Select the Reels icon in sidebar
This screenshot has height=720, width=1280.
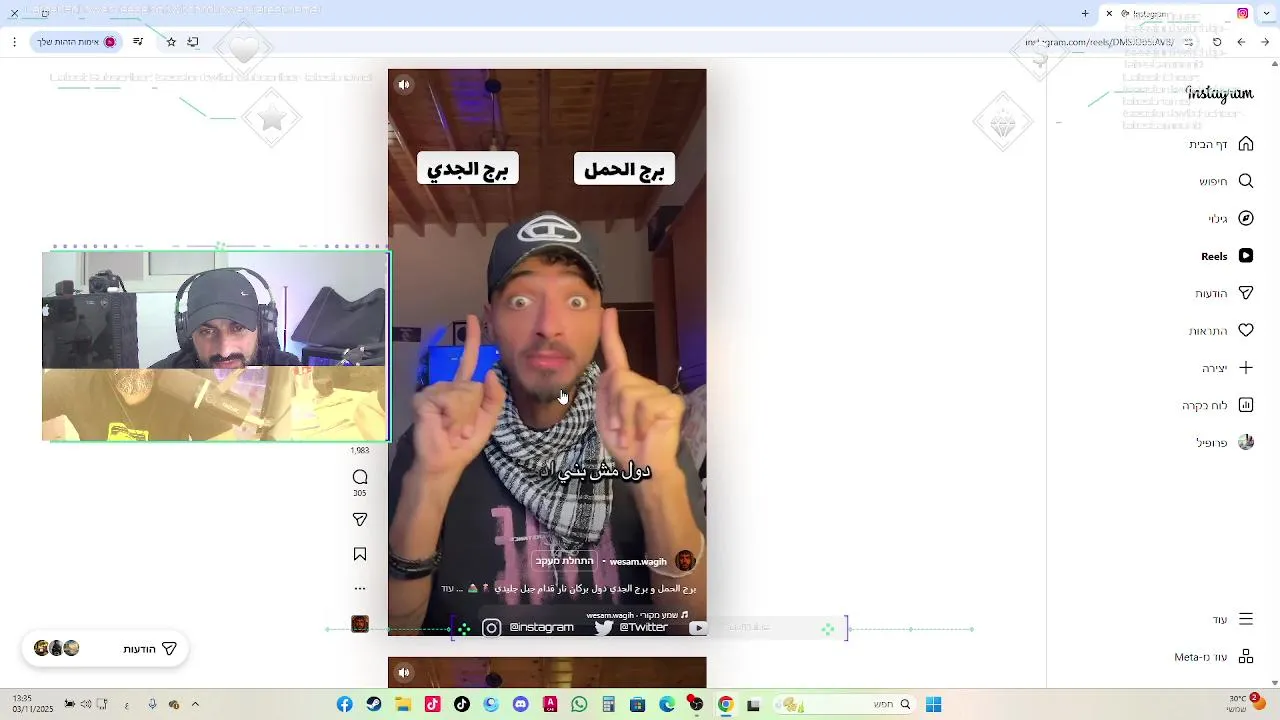[1246, 256]
